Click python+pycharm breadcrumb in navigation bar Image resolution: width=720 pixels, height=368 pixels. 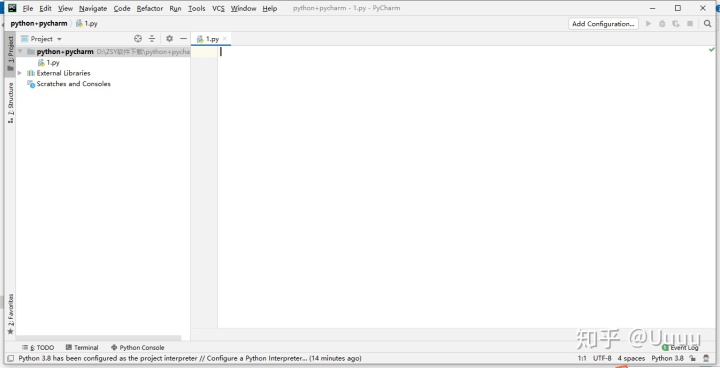tap(39, 23)
